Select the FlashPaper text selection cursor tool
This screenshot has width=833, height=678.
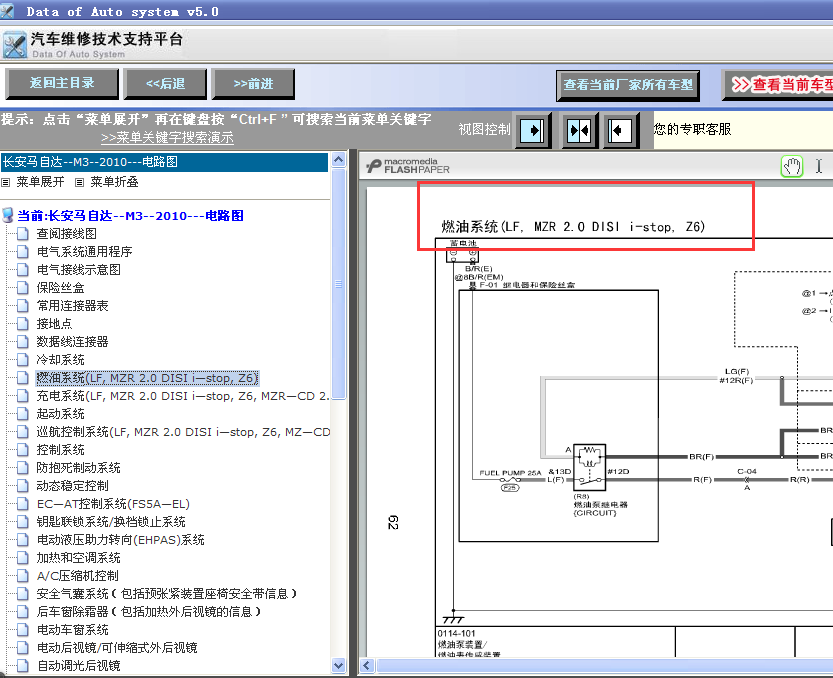(x=819, y=166)
